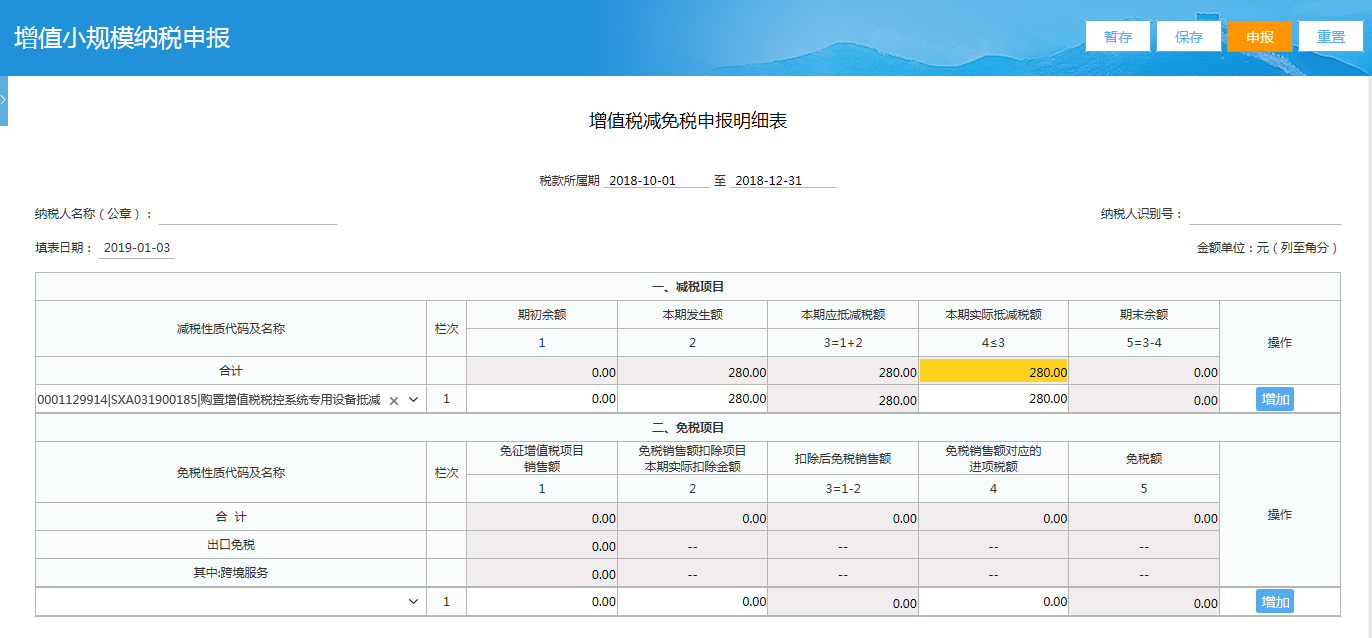Edit the 期初余额 value in 减税项目 row 1
Viewport: 1372px width, 638px height.
540,398
